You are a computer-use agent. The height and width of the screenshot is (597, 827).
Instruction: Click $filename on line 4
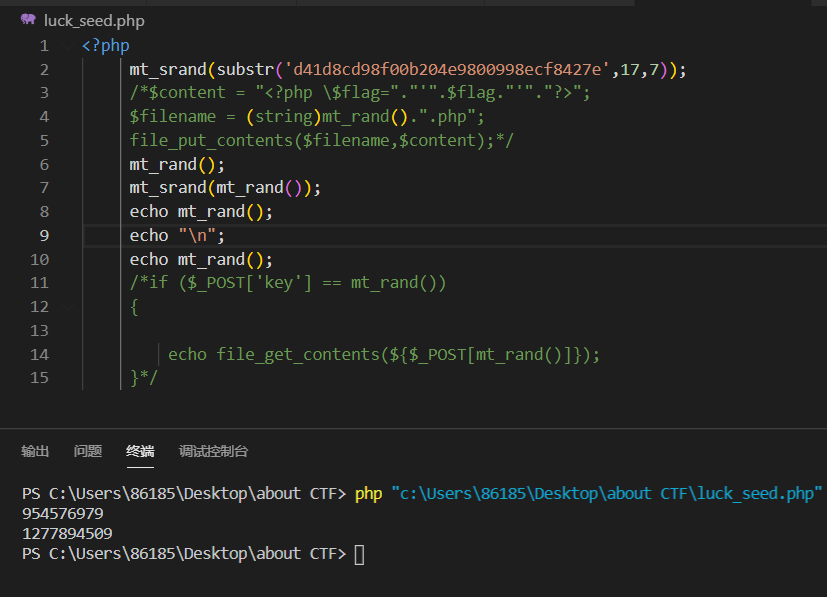click(x=173, y=117)
